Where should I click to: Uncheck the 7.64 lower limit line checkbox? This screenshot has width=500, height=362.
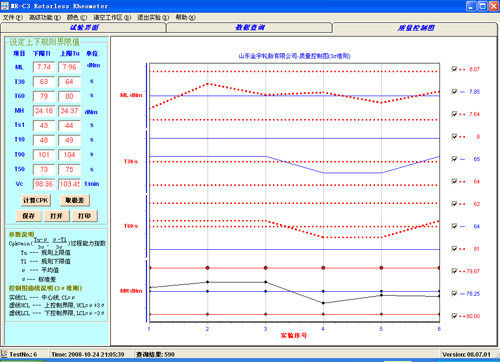454,114
